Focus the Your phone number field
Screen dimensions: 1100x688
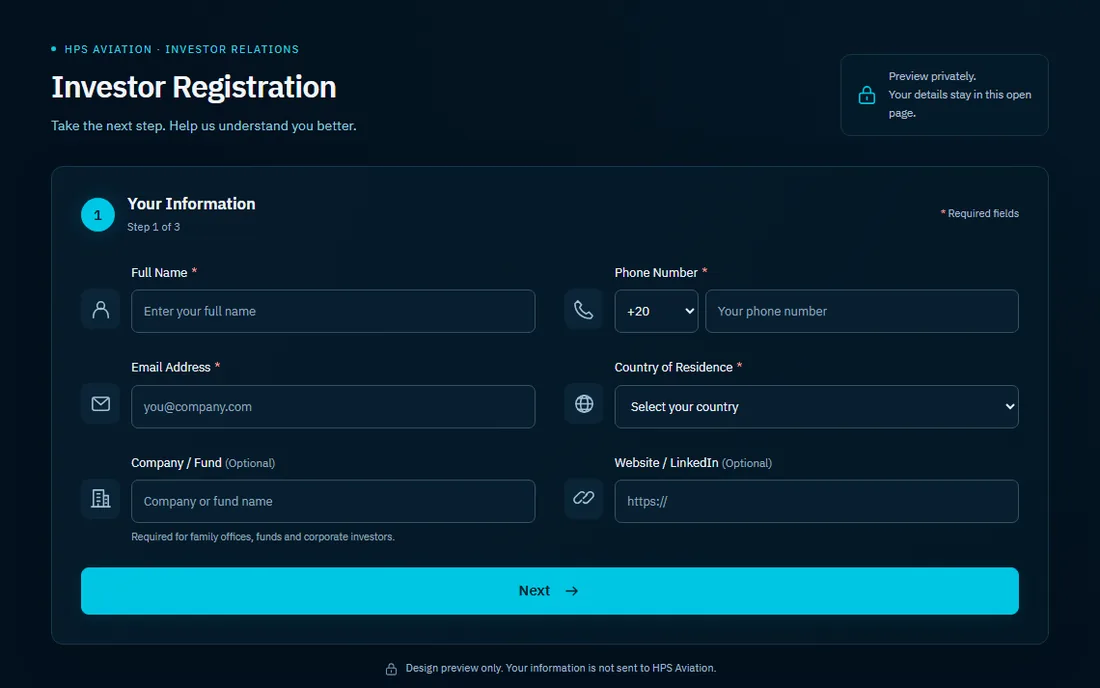pyautogui.click(x=861, y=311)
